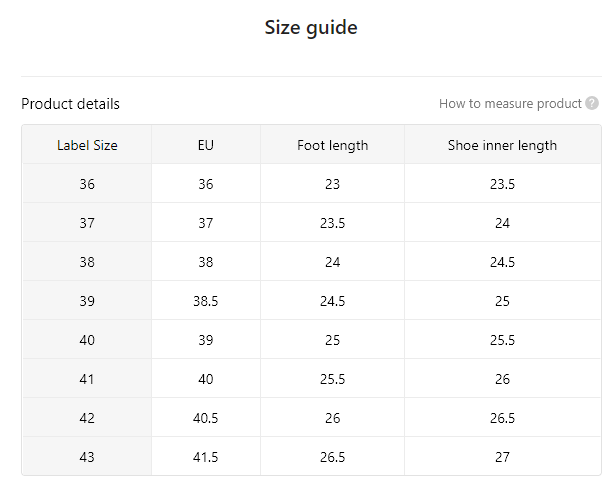The height and width of the screenshot is (480, 606).
Task: Click shoe inner length 23.5 cell
Action: [x=502, y=184]
